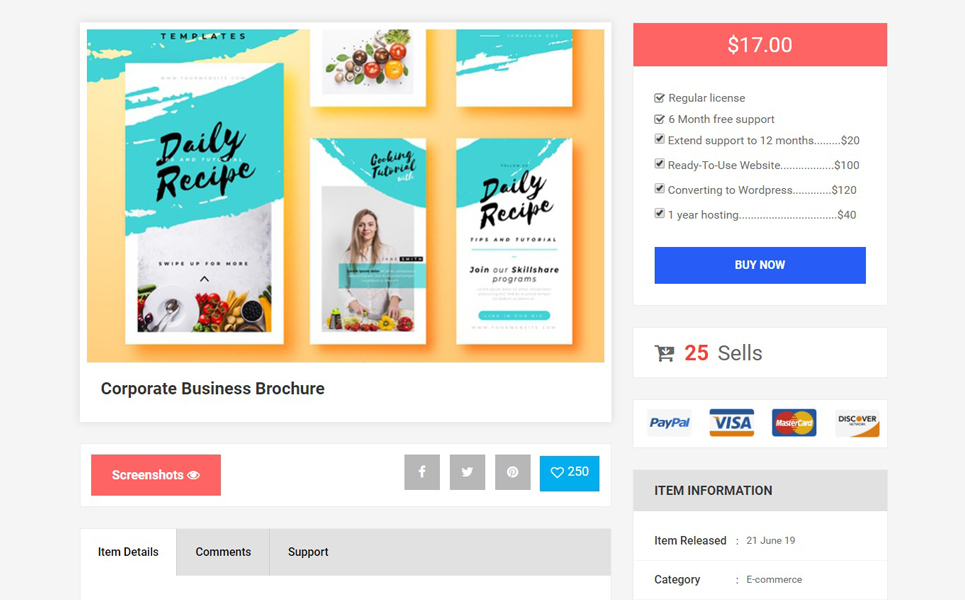965x600 pixels.
Task: Toggle Extend support to 12 months checkbox
Action: pos(659,139)
